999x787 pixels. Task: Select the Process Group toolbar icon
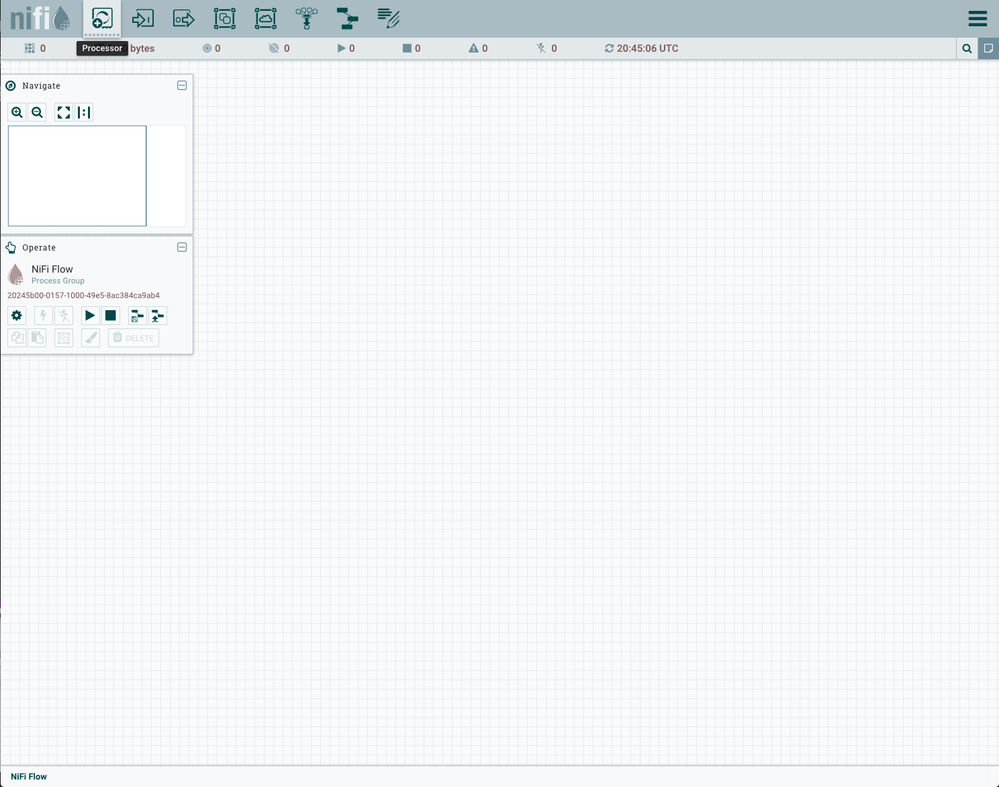(224, 18)
